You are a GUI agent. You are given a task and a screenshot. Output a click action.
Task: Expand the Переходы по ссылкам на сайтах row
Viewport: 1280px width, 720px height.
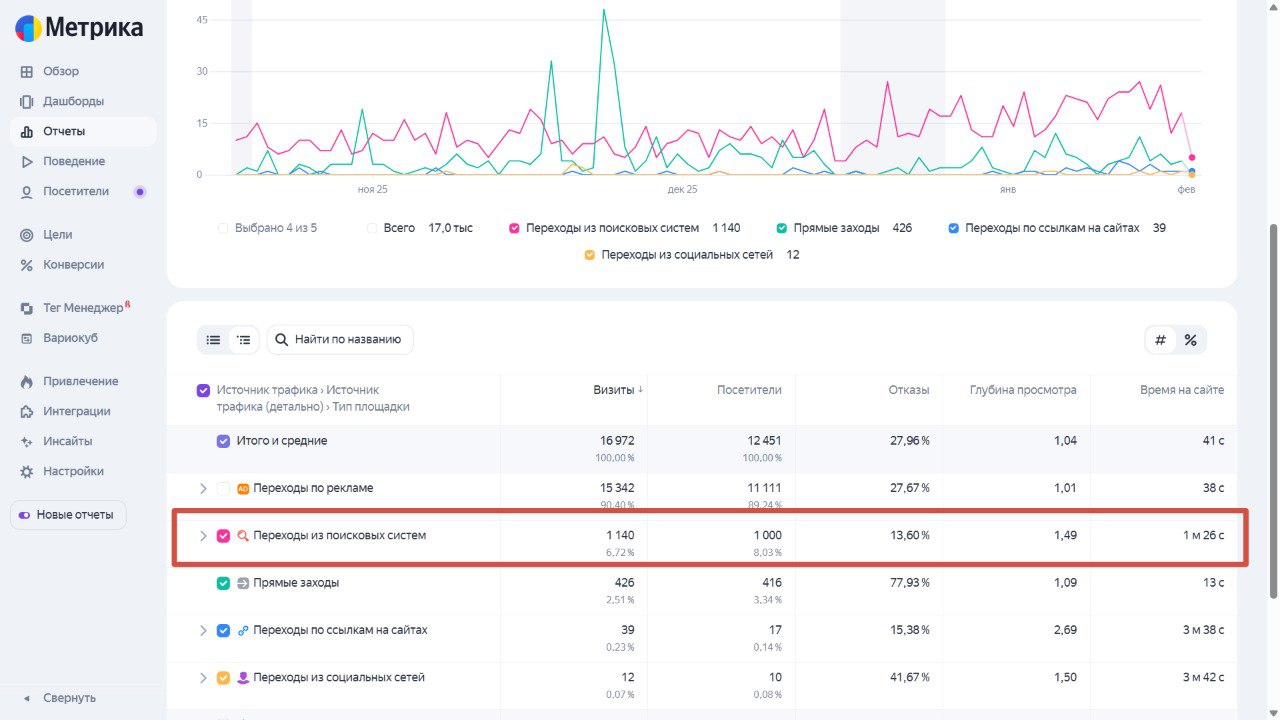203,630
